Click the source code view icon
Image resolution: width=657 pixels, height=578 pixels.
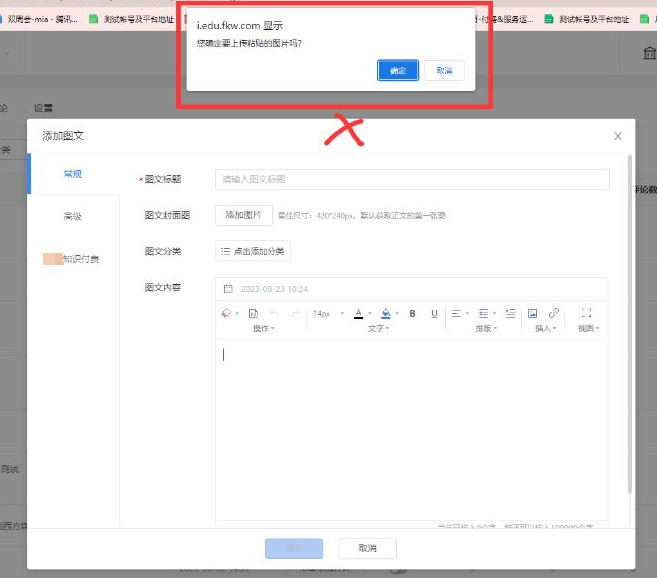[252, 313]
